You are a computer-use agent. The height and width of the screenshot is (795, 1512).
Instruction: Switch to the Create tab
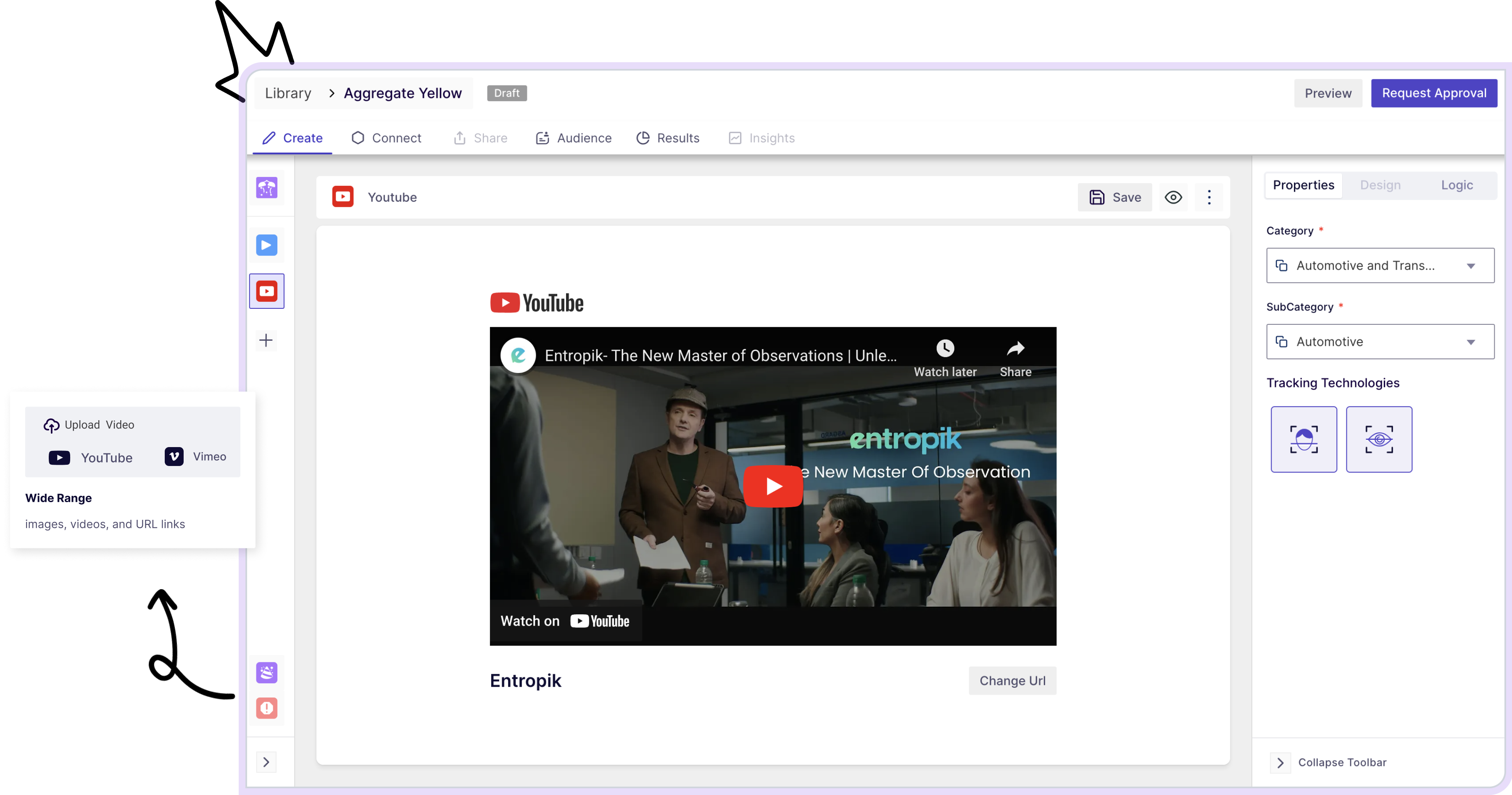click(292, 138)
